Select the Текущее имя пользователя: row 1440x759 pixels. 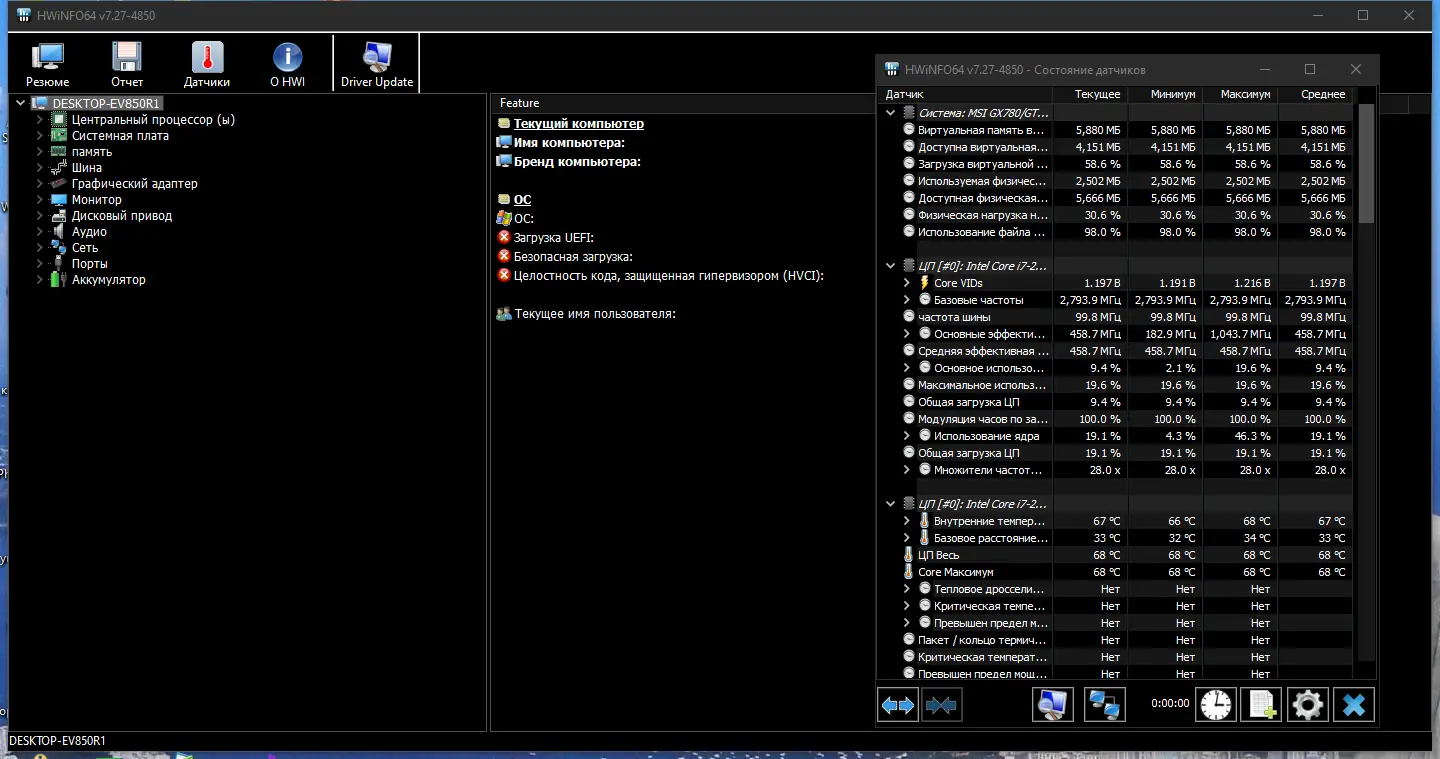pyautogui.click(x=595, y=314)
